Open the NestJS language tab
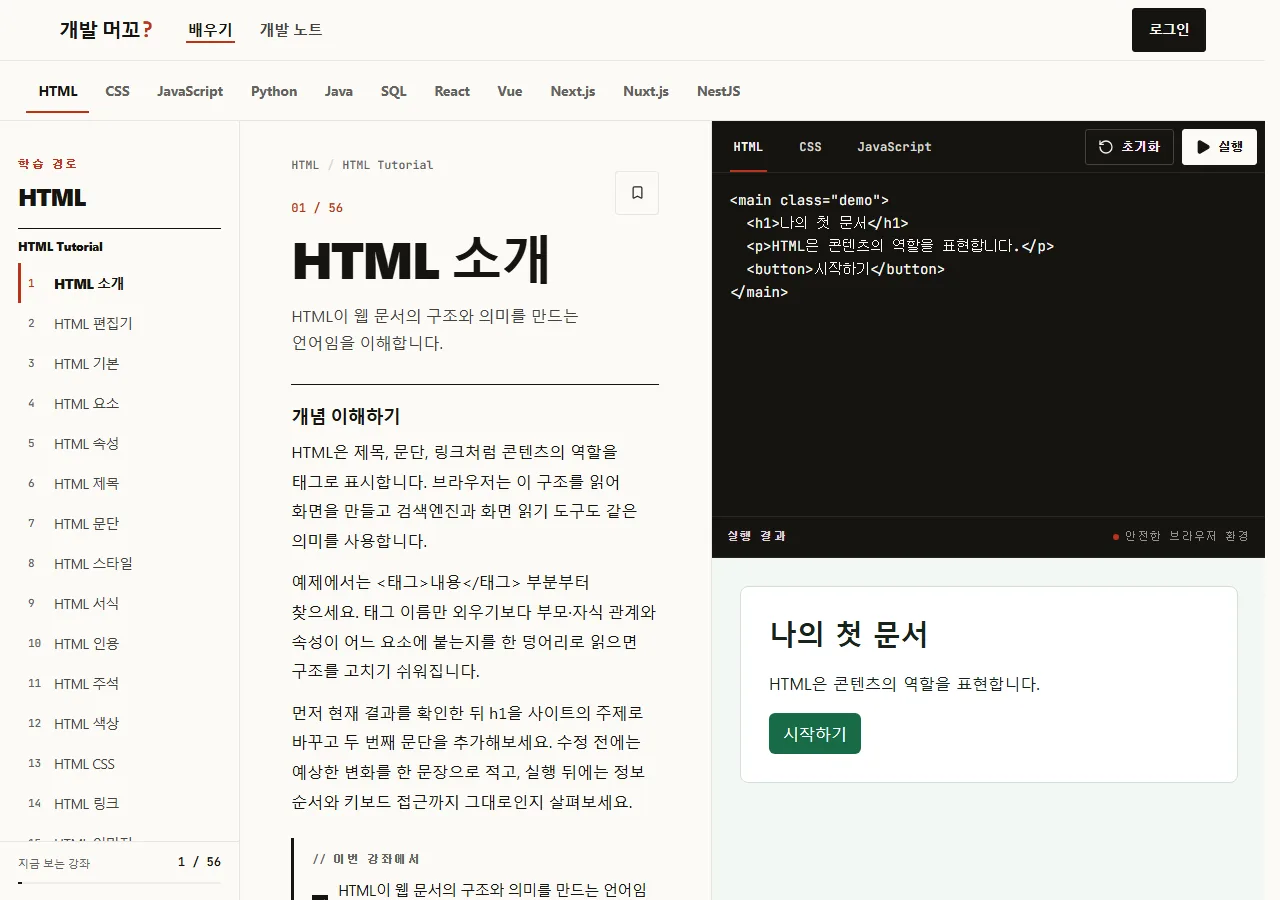Screen dimensions: 1280x900 pyautogui.click(x=719, y=91)
